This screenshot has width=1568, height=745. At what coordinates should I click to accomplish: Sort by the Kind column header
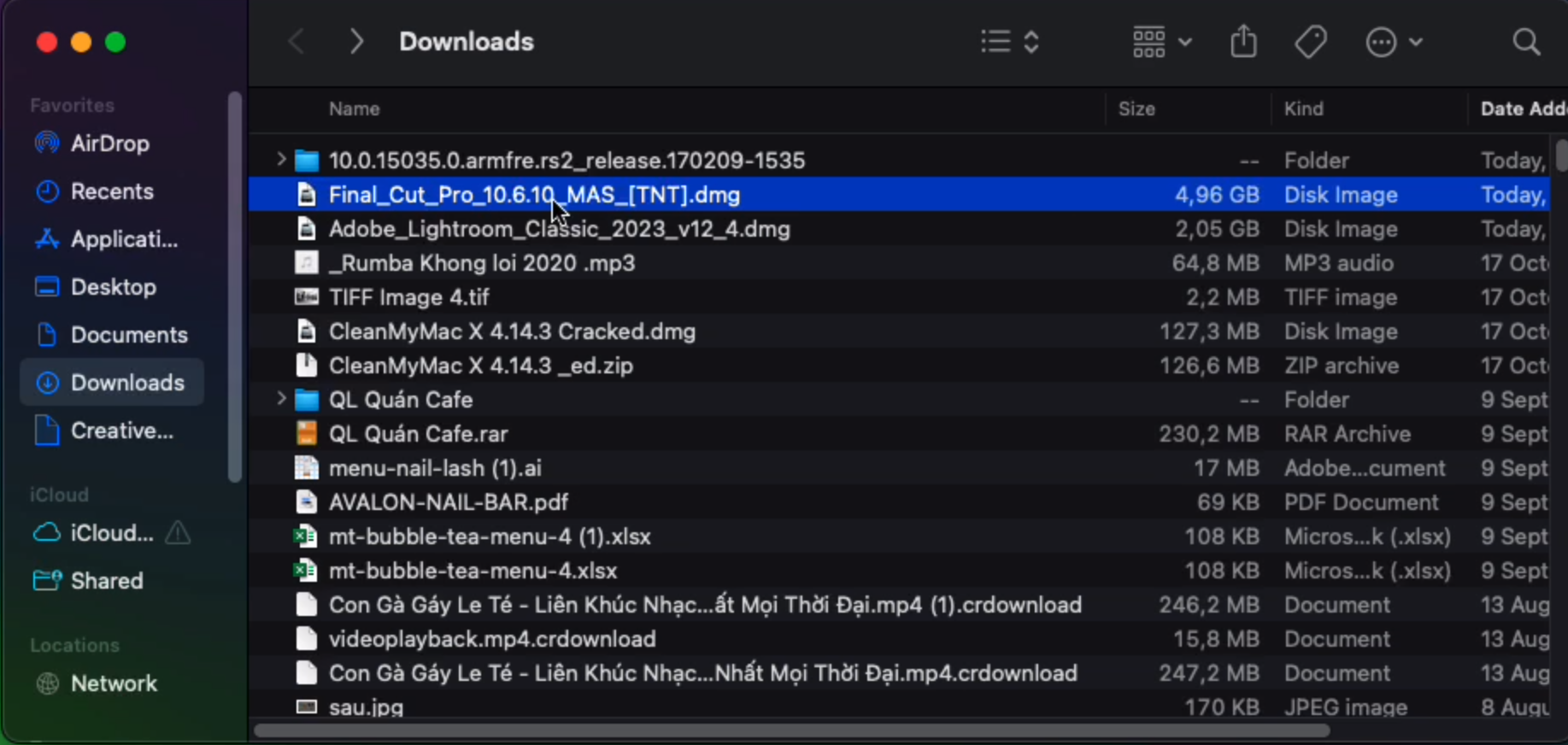click(1304, 109)
